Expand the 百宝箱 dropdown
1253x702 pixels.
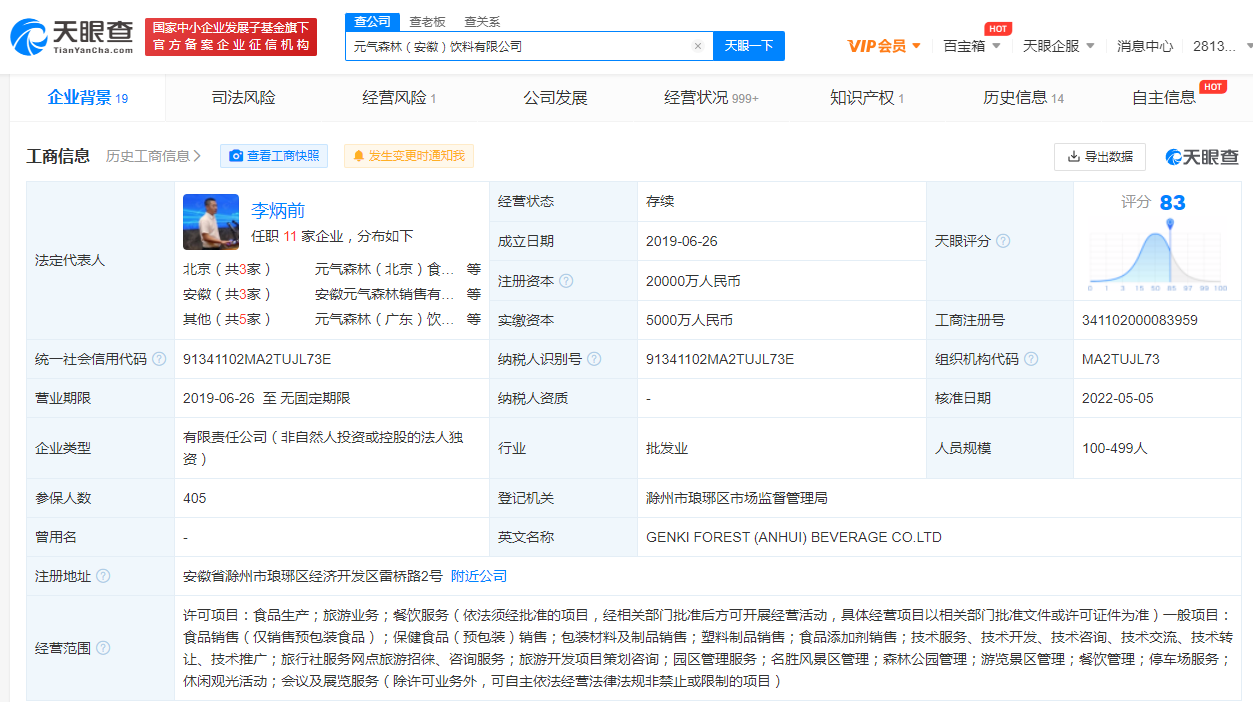[x=970, y=46]
